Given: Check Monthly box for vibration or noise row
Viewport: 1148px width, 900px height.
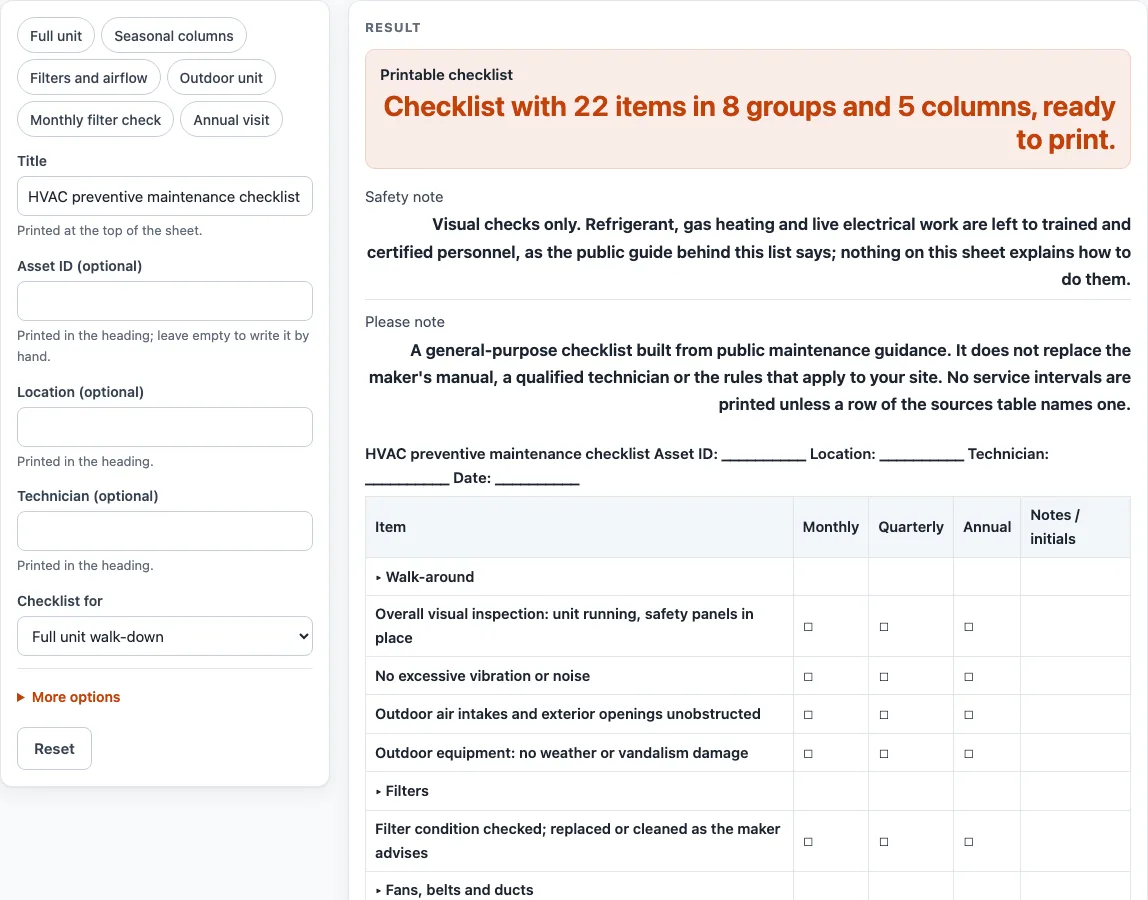Looking at the screenshot, I should (x=808, y=677).
